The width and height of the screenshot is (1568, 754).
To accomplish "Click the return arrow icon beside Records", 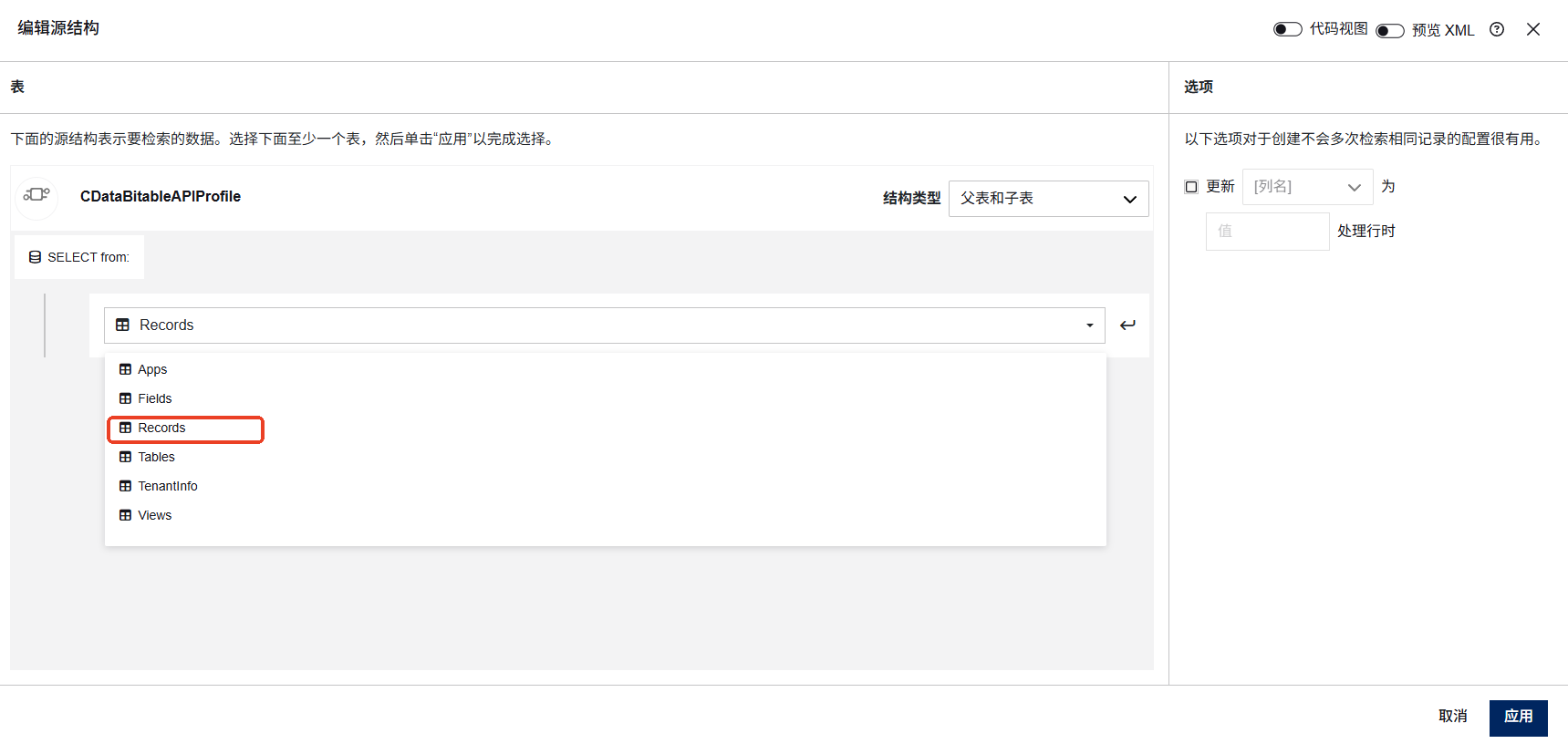I will point(1127,325).
